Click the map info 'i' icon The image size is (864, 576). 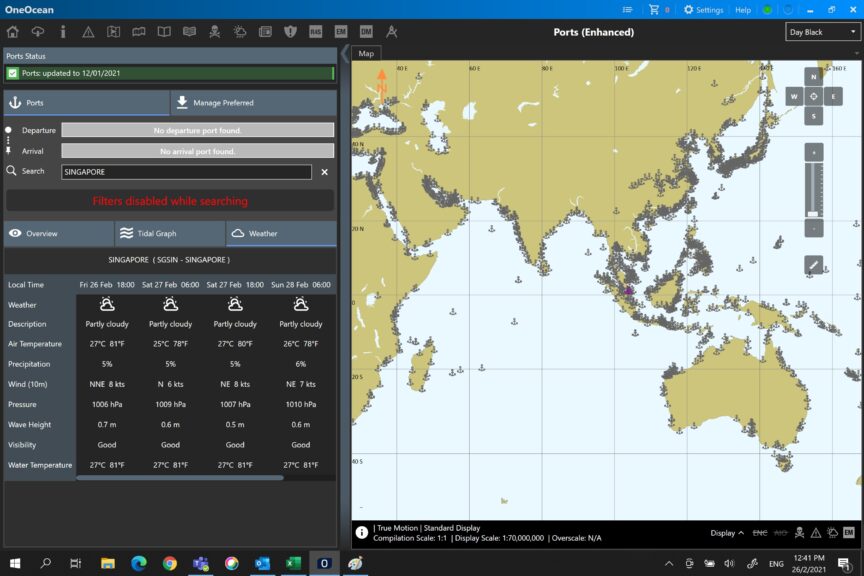pyautogui.click(x=361, y=532)
